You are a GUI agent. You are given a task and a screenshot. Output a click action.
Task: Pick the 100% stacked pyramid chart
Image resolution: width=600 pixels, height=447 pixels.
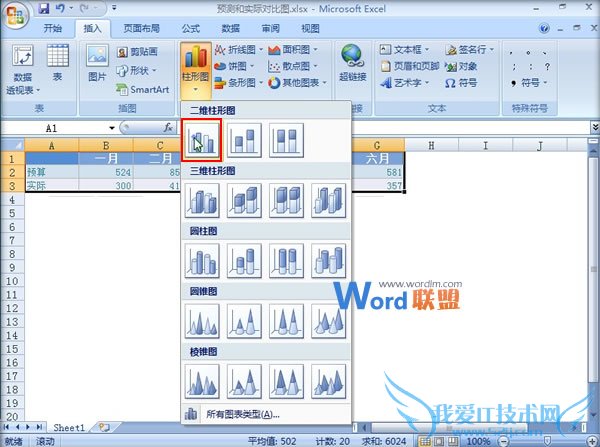(286, 381)
